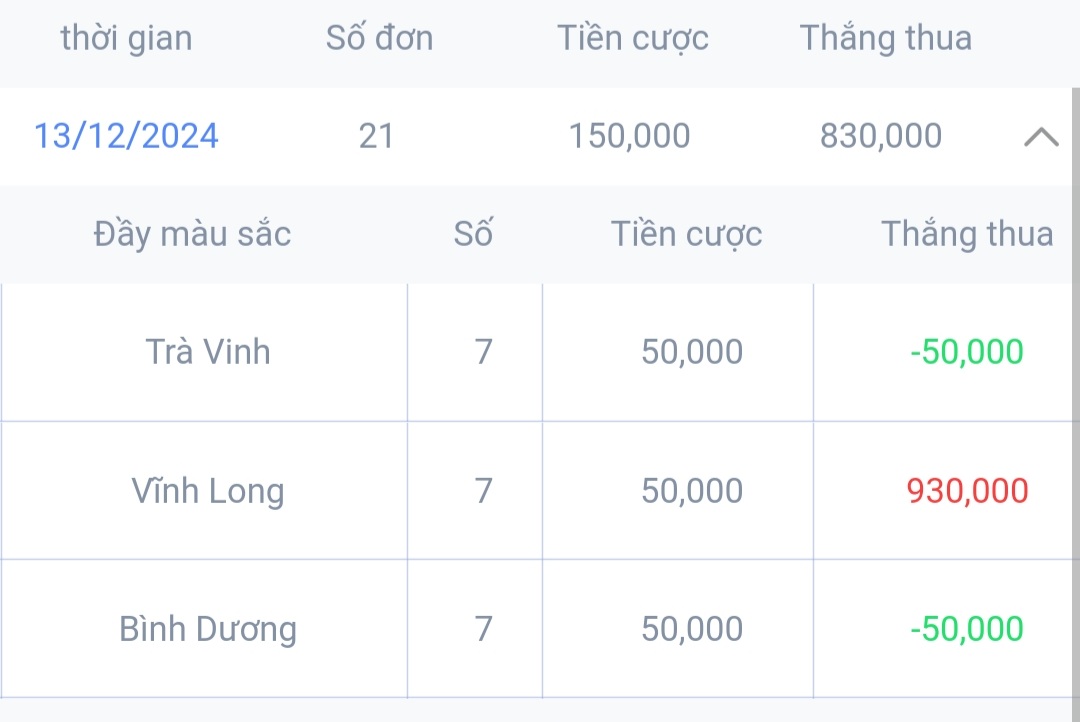Click Trà Vinh's -50,000 loss amount
The width and height of the screenshot is (1080, 722).
pyautogui.click(x=967, y=352)
